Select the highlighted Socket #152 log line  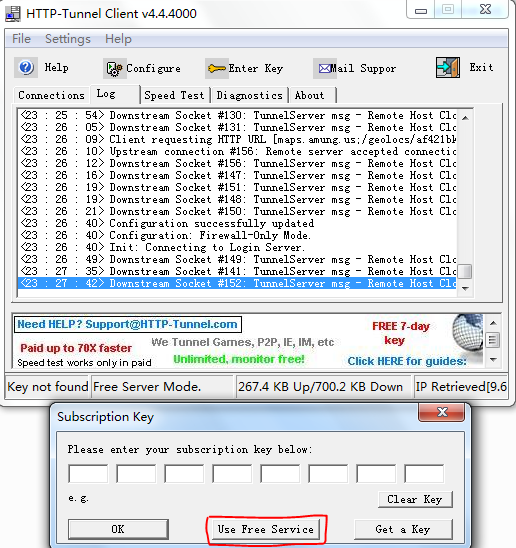point(237,283)
